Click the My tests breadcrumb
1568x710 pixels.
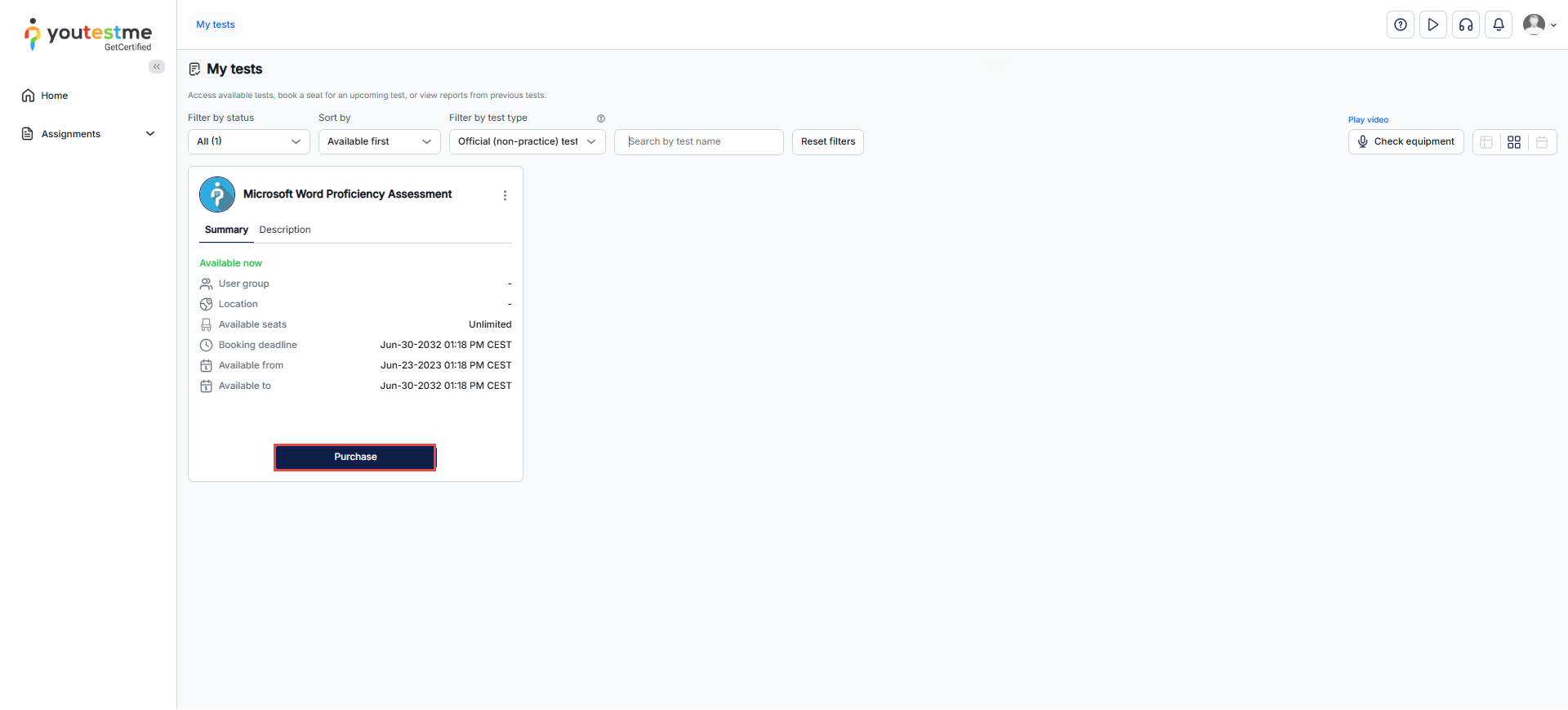(216, 25)
